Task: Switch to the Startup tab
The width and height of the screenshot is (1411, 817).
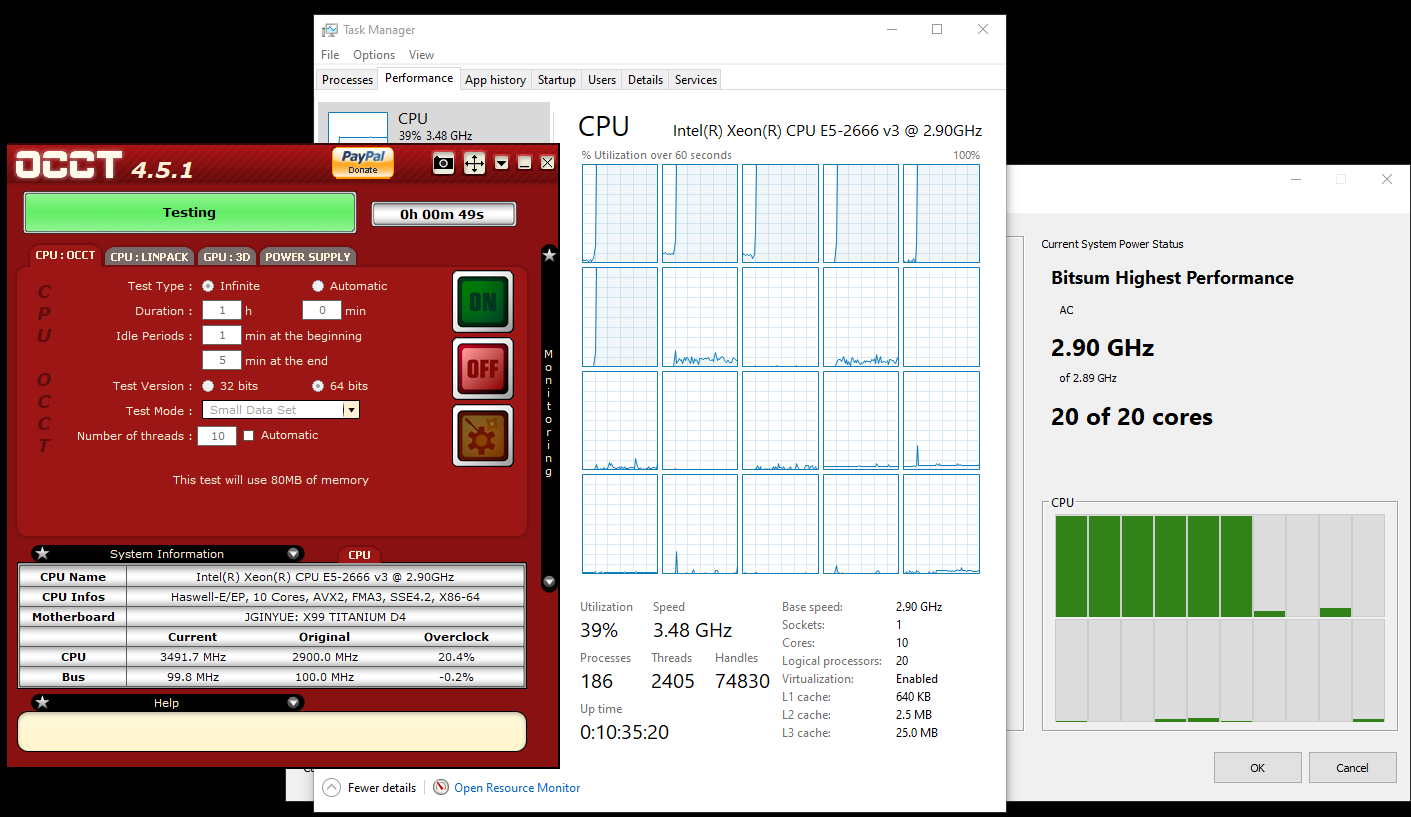Action: click(x=556, y=80)
